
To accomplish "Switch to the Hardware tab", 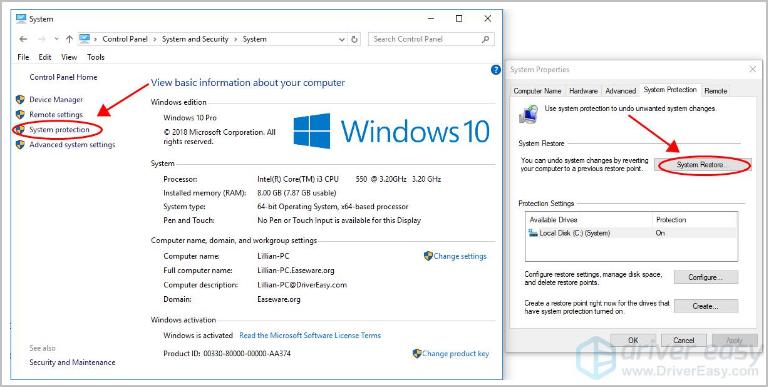I will coord(583,91).
